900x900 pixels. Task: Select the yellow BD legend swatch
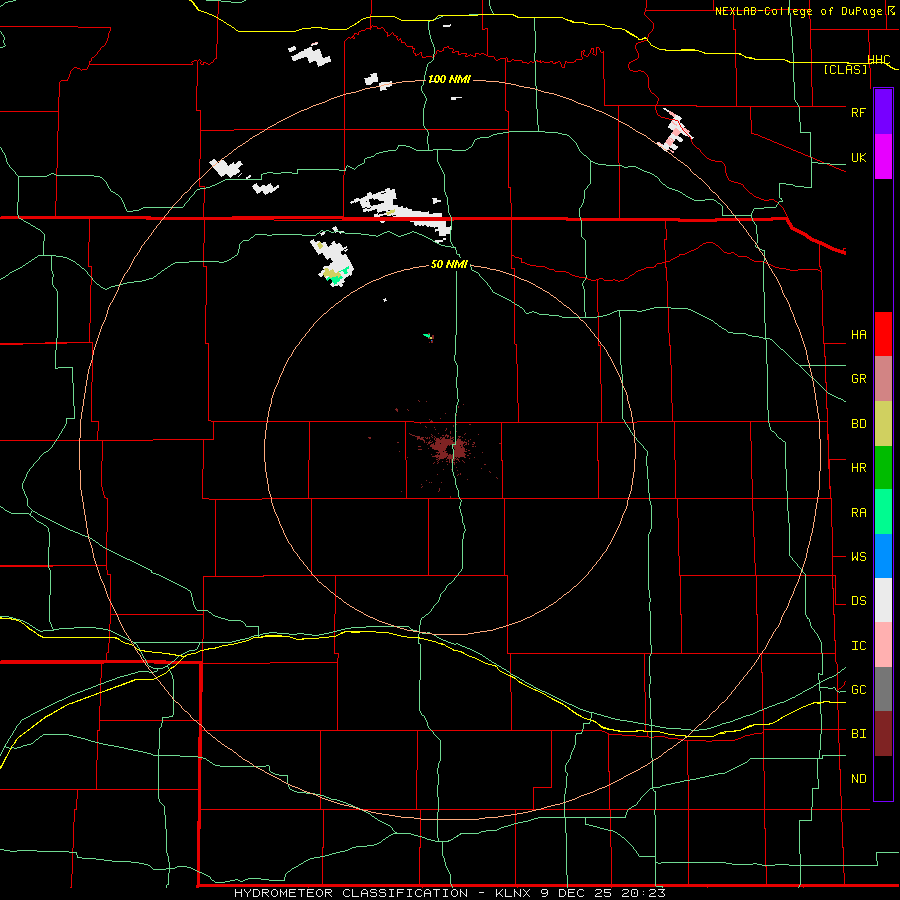883,424
